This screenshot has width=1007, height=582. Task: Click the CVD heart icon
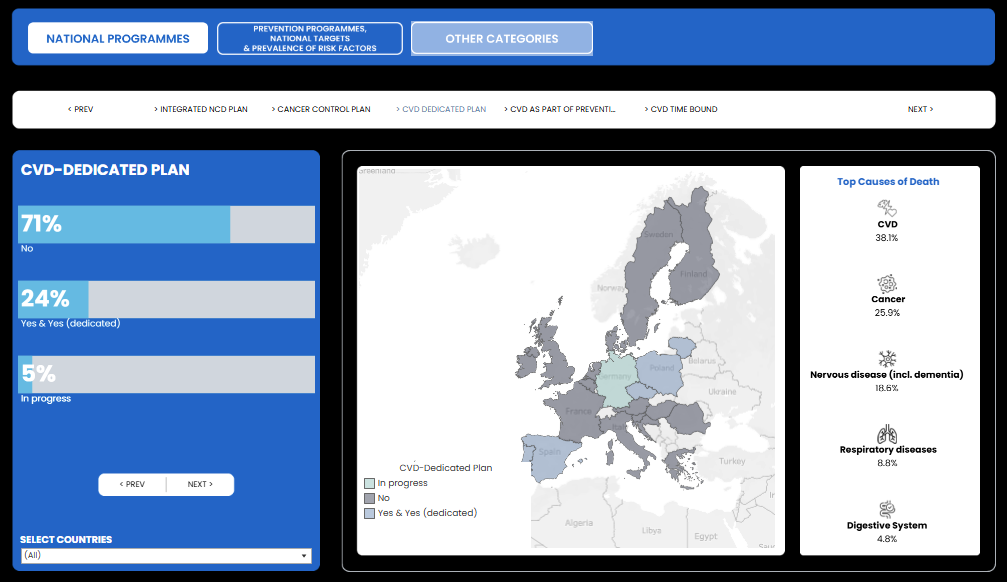pos(887,208)
